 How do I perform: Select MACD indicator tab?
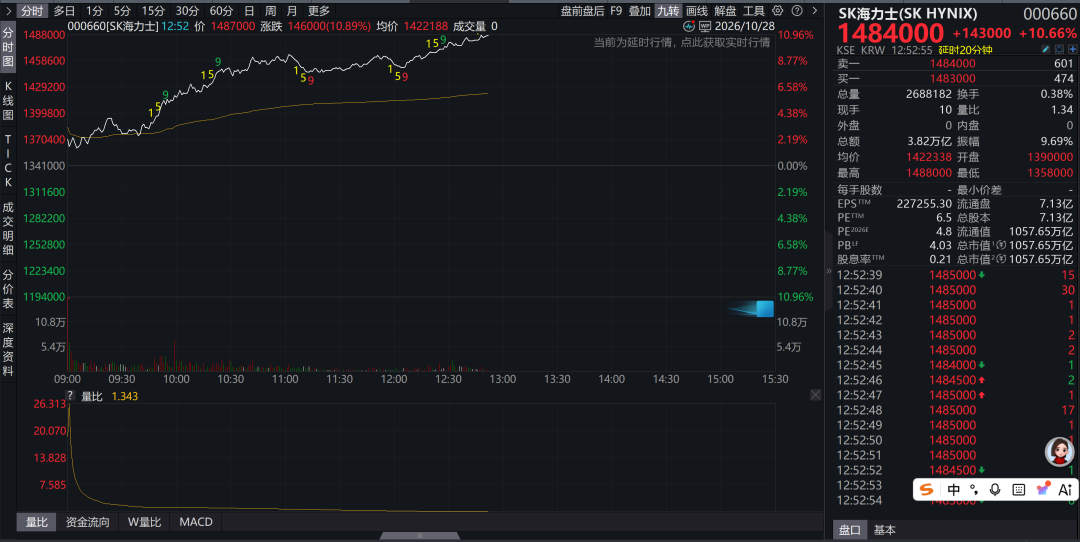pyautogui.click(x=196, y=522)
